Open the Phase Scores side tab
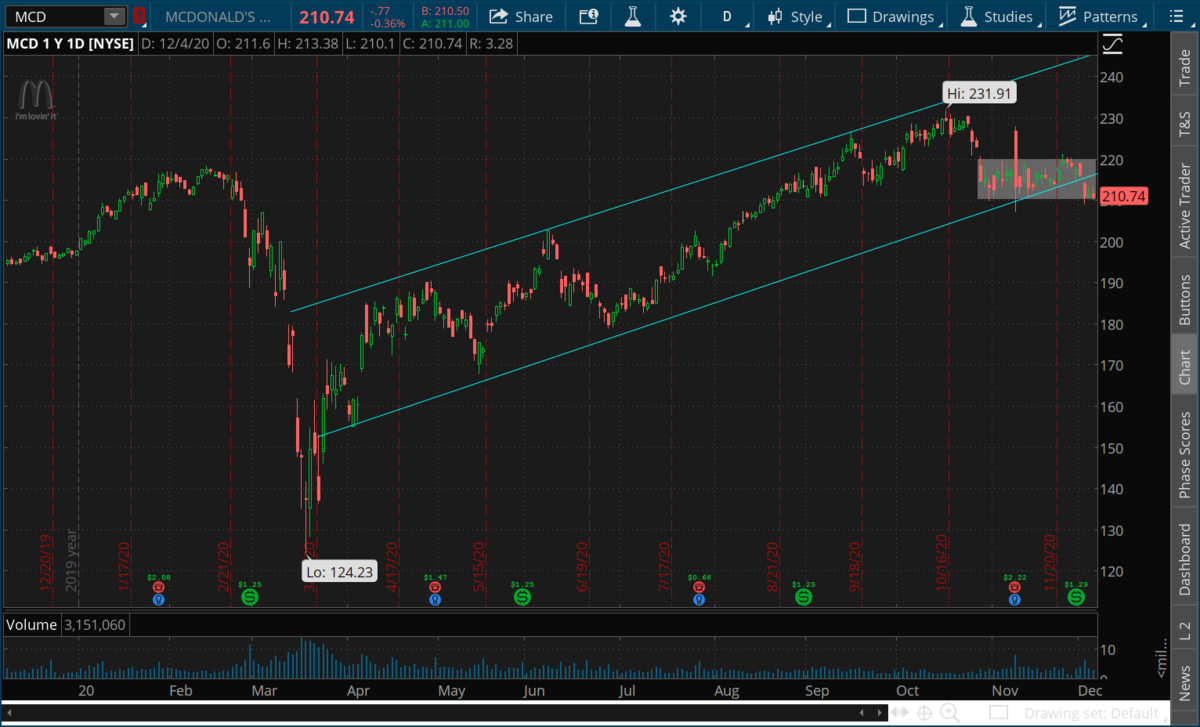 click(x=1185, y=453)
